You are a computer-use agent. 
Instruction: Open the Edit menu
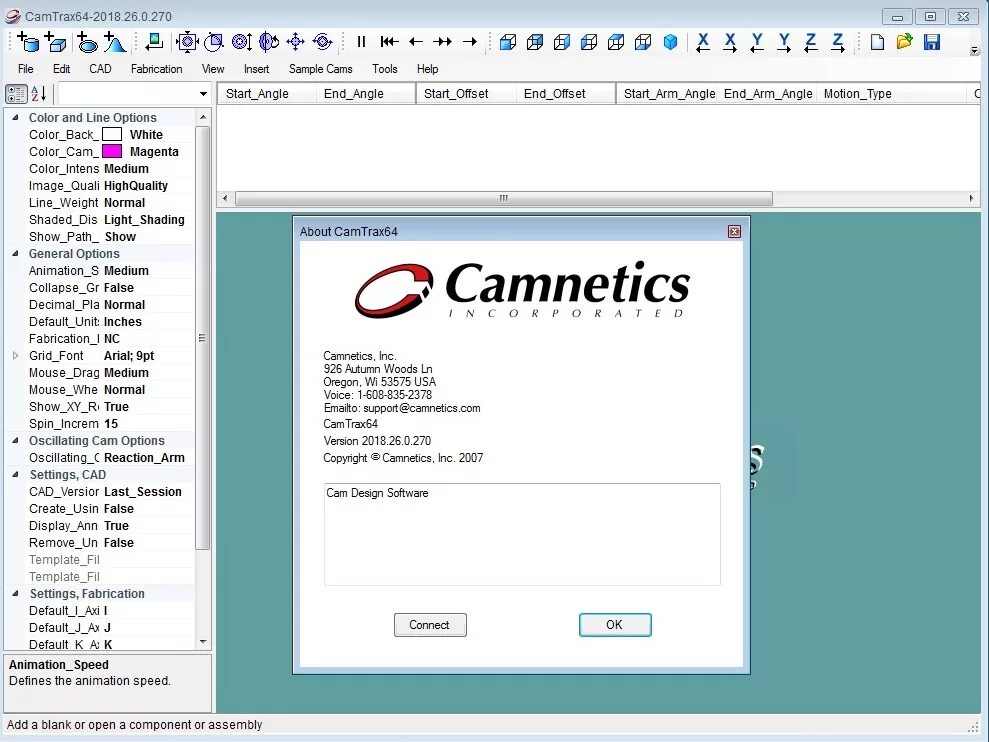point(61,69)
